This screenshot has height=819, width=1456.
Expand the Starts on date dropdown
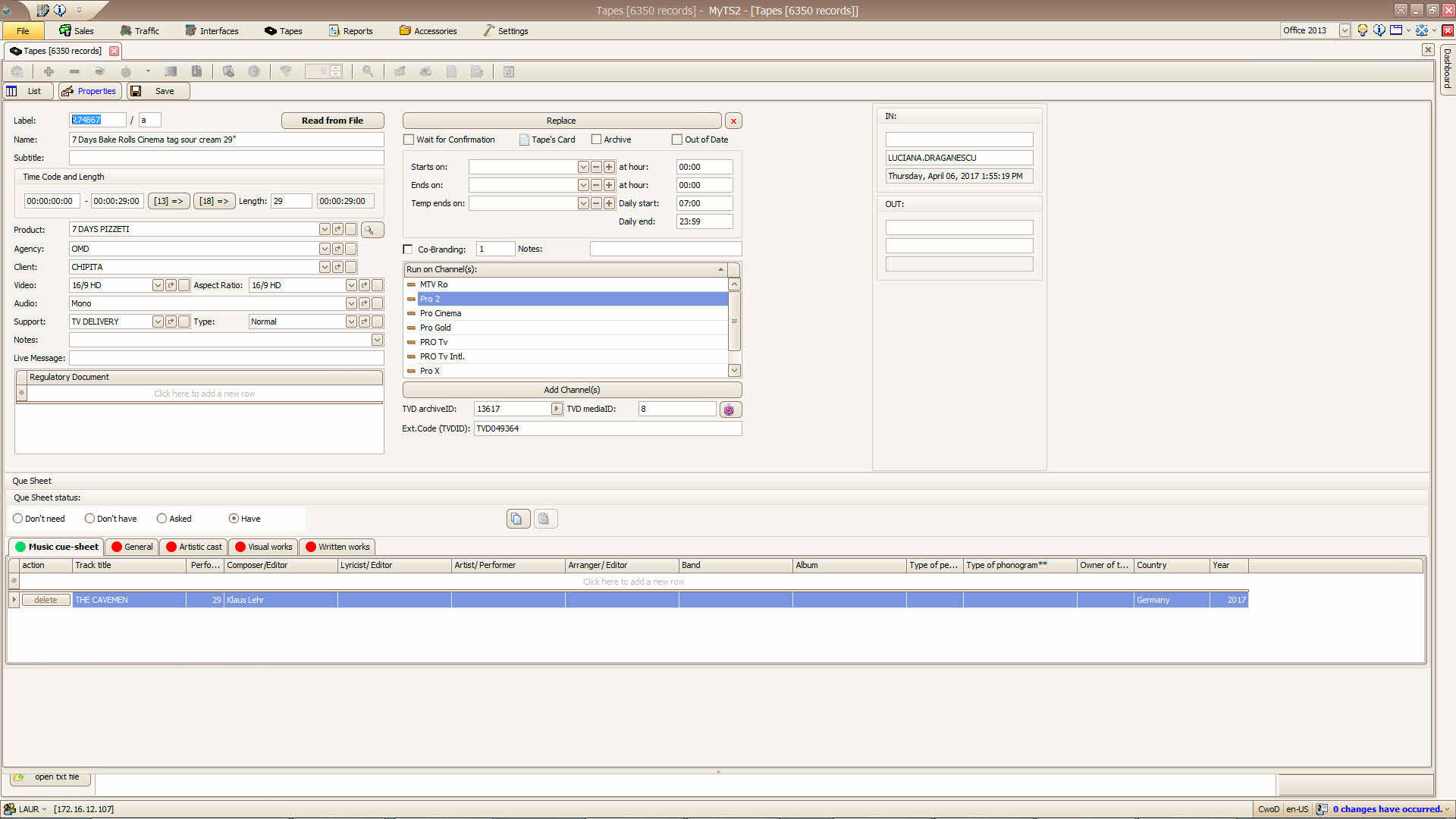point(583,167)
